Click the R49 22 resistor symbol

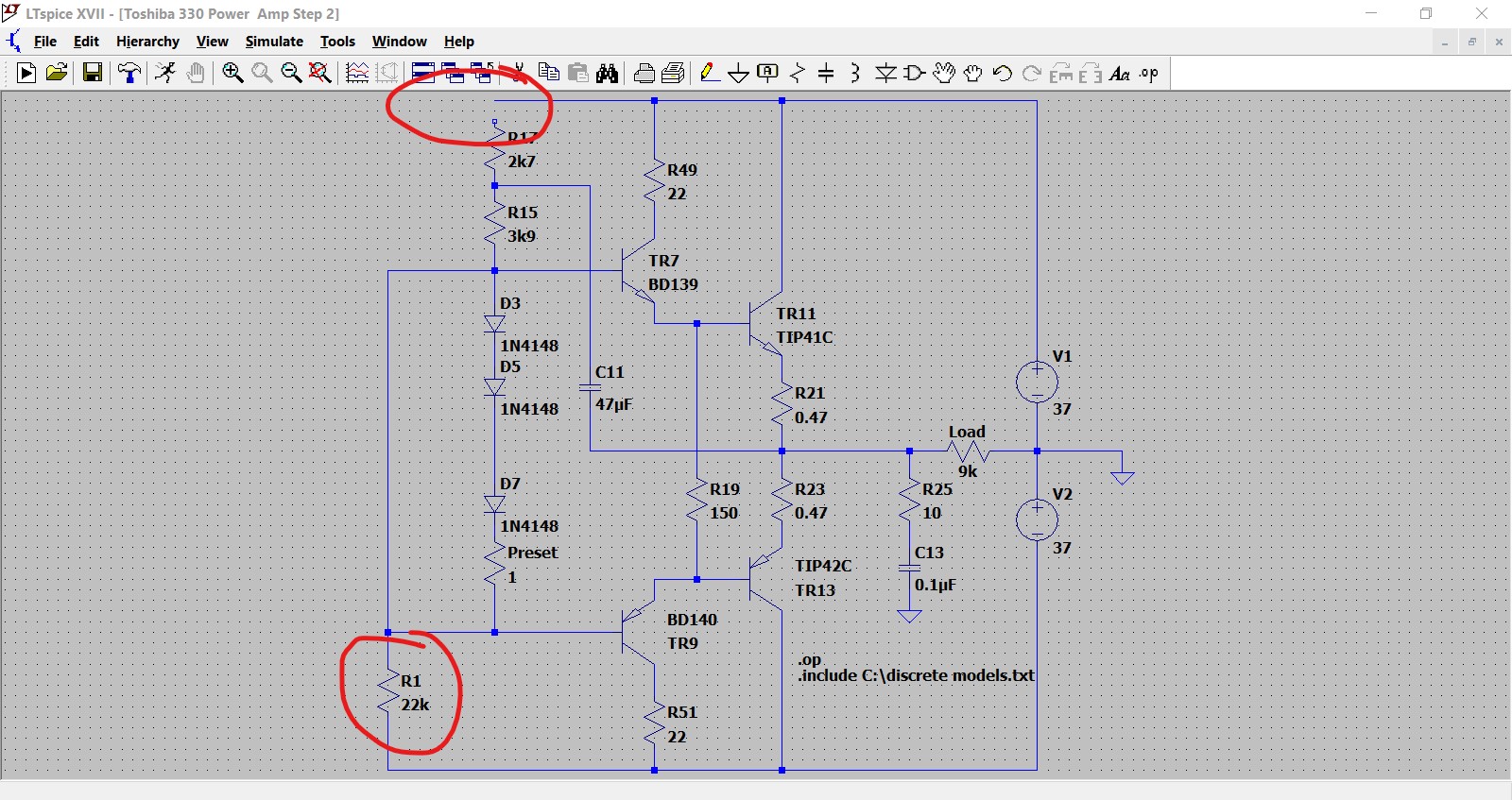point(654,181)
